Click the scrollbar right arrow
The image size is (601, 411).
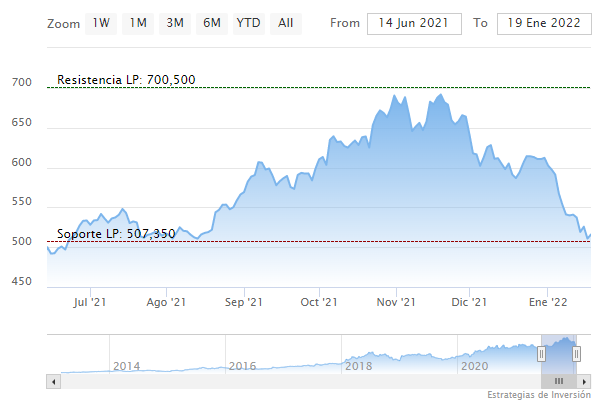(x=586, y=381)
